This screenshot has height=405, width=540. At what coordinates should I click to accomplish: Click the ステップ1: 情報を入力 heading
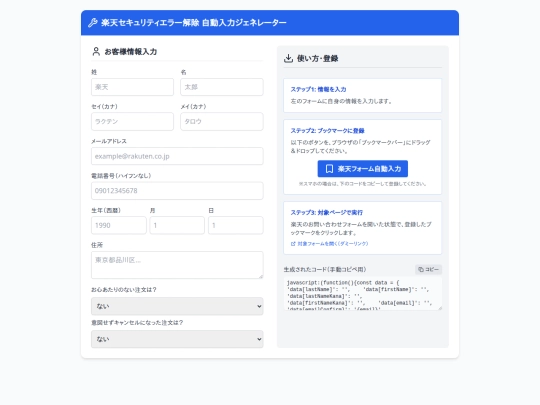tap(318, 89)
